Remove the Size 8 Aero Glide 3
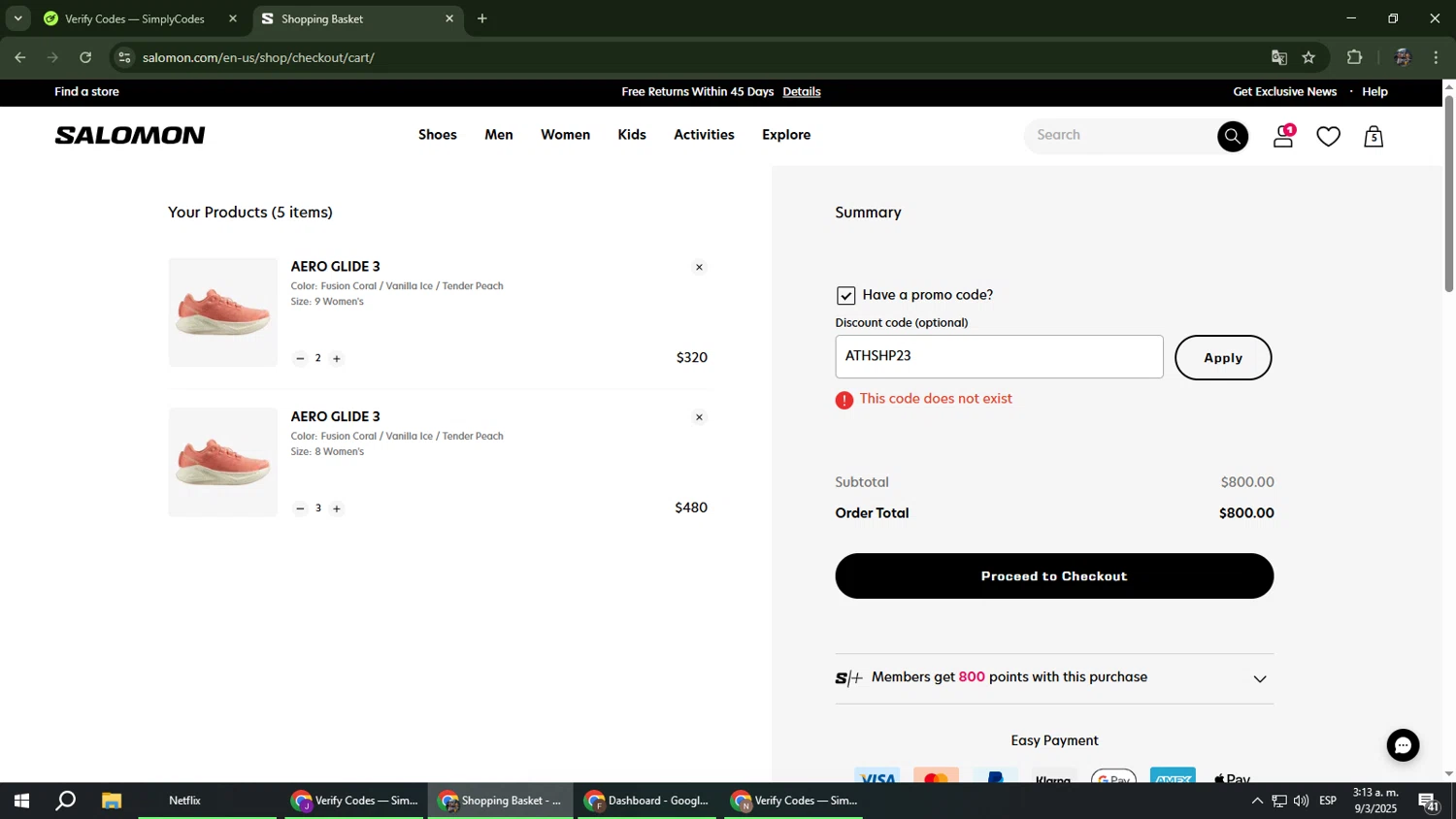Viewport: 1456px width, 819px height. coord(699,418)
